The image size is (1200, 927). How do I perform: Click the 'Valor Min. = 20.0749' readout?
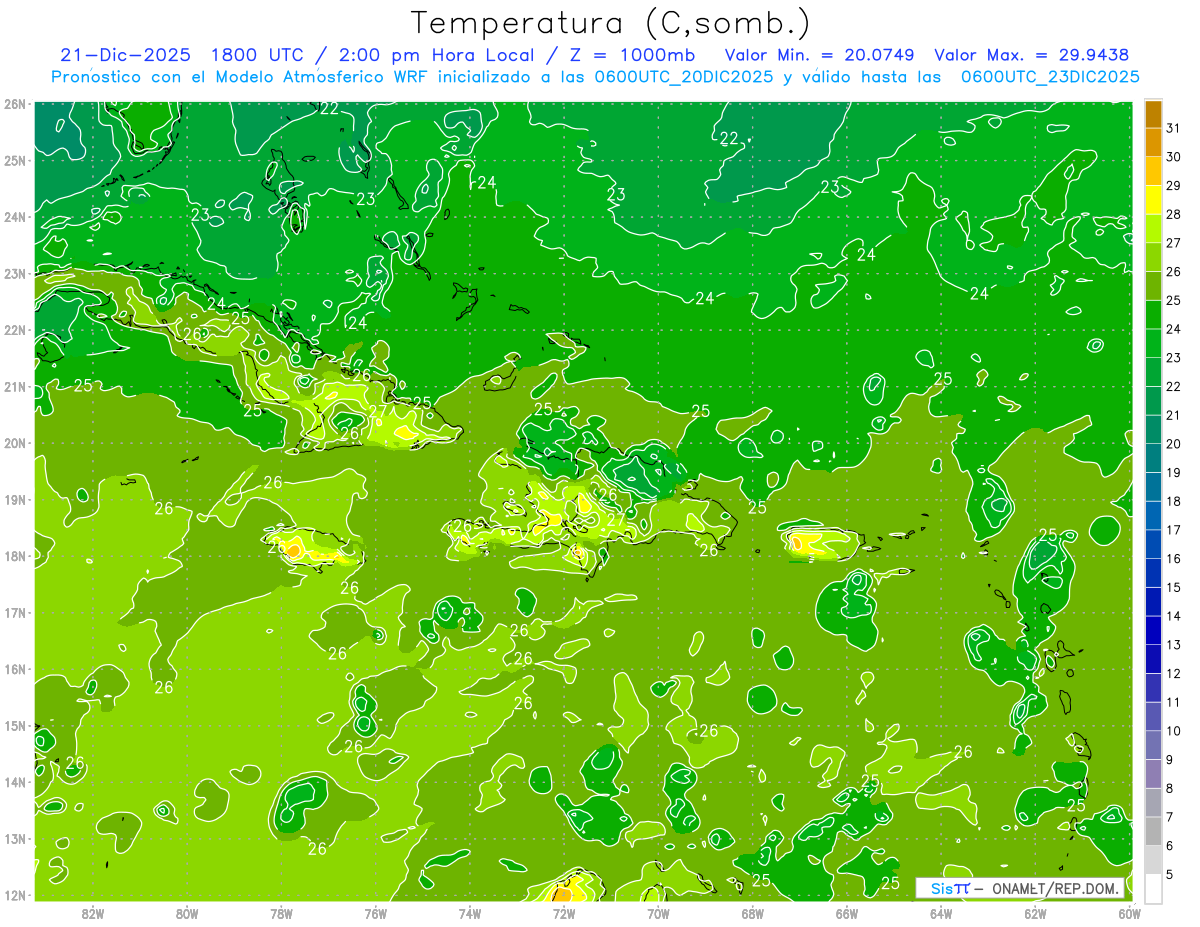pos(819,55)
